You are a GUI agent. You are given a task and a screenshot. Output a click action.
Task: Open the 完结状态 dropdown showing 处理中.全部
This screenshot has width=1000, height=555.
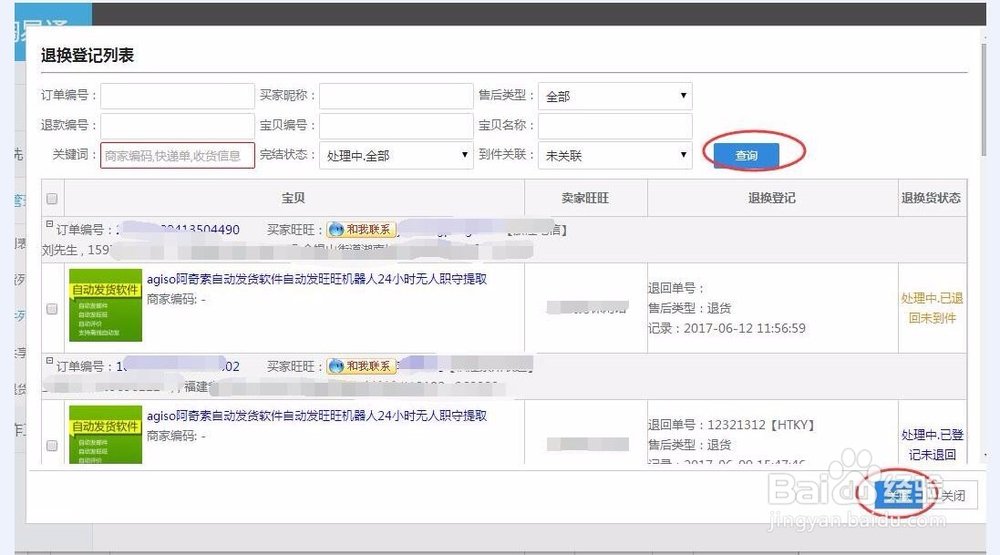(x=396, y=155)
